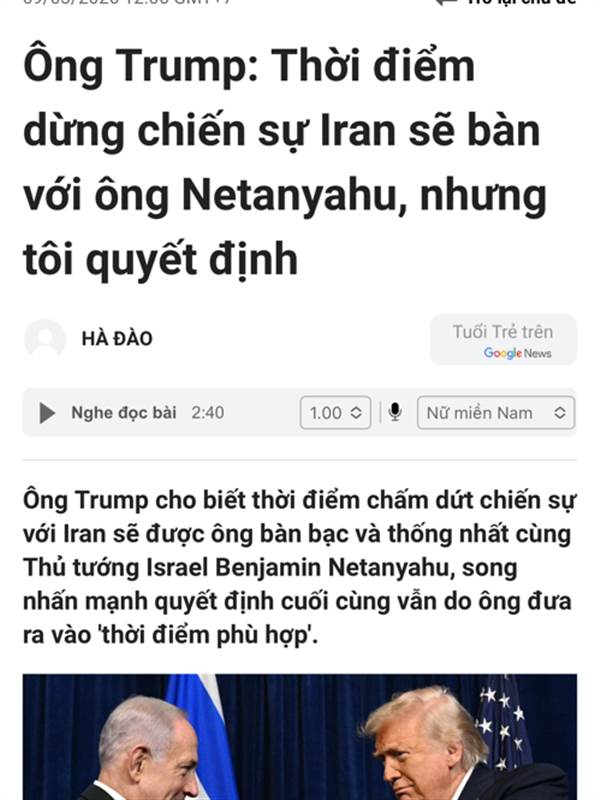Click the Nghe đọc bài label

(124, 413)
